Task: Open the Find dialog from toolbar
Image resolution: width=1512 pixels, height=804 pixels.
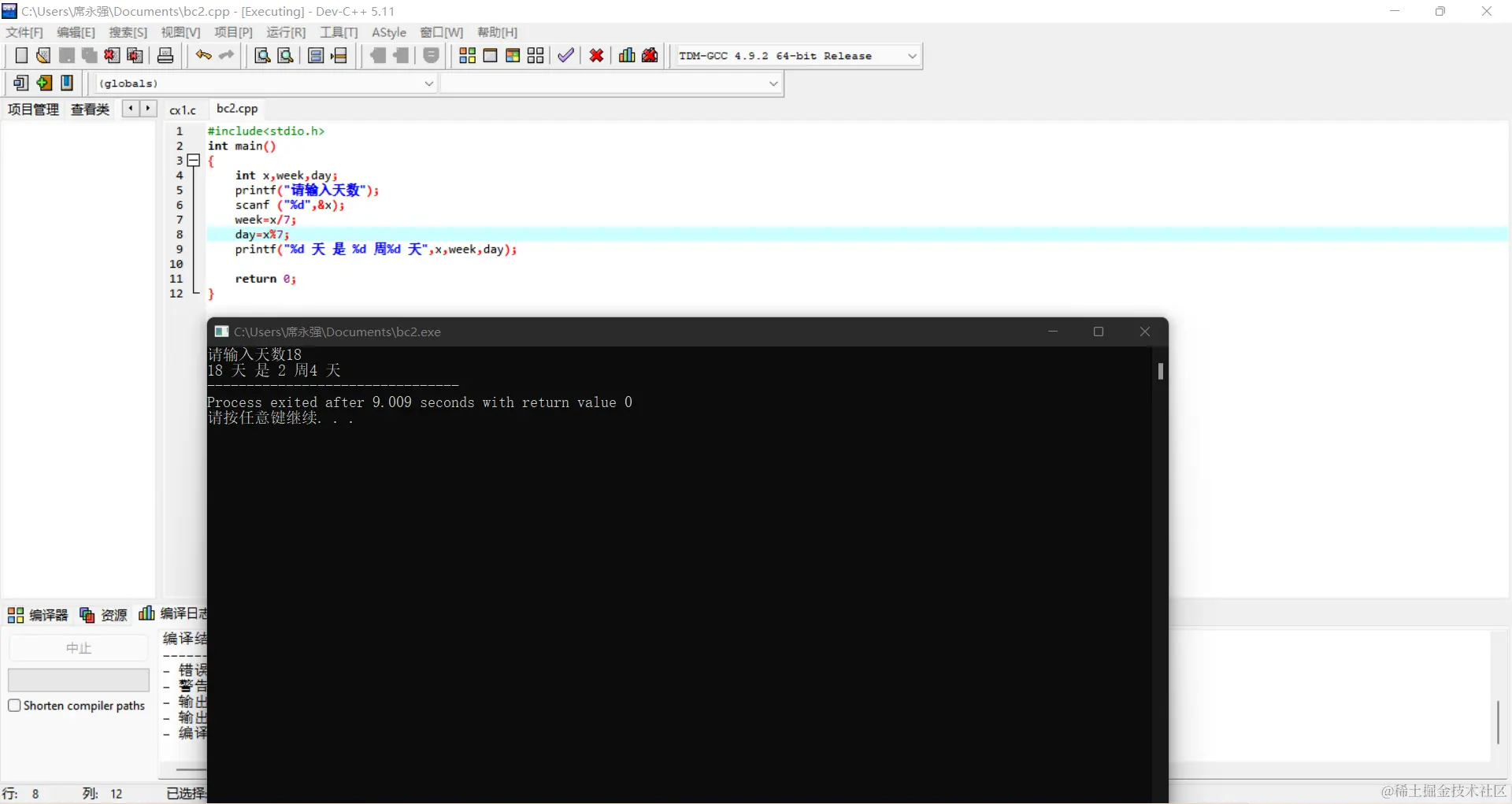Action: click(x=263, y=56)
